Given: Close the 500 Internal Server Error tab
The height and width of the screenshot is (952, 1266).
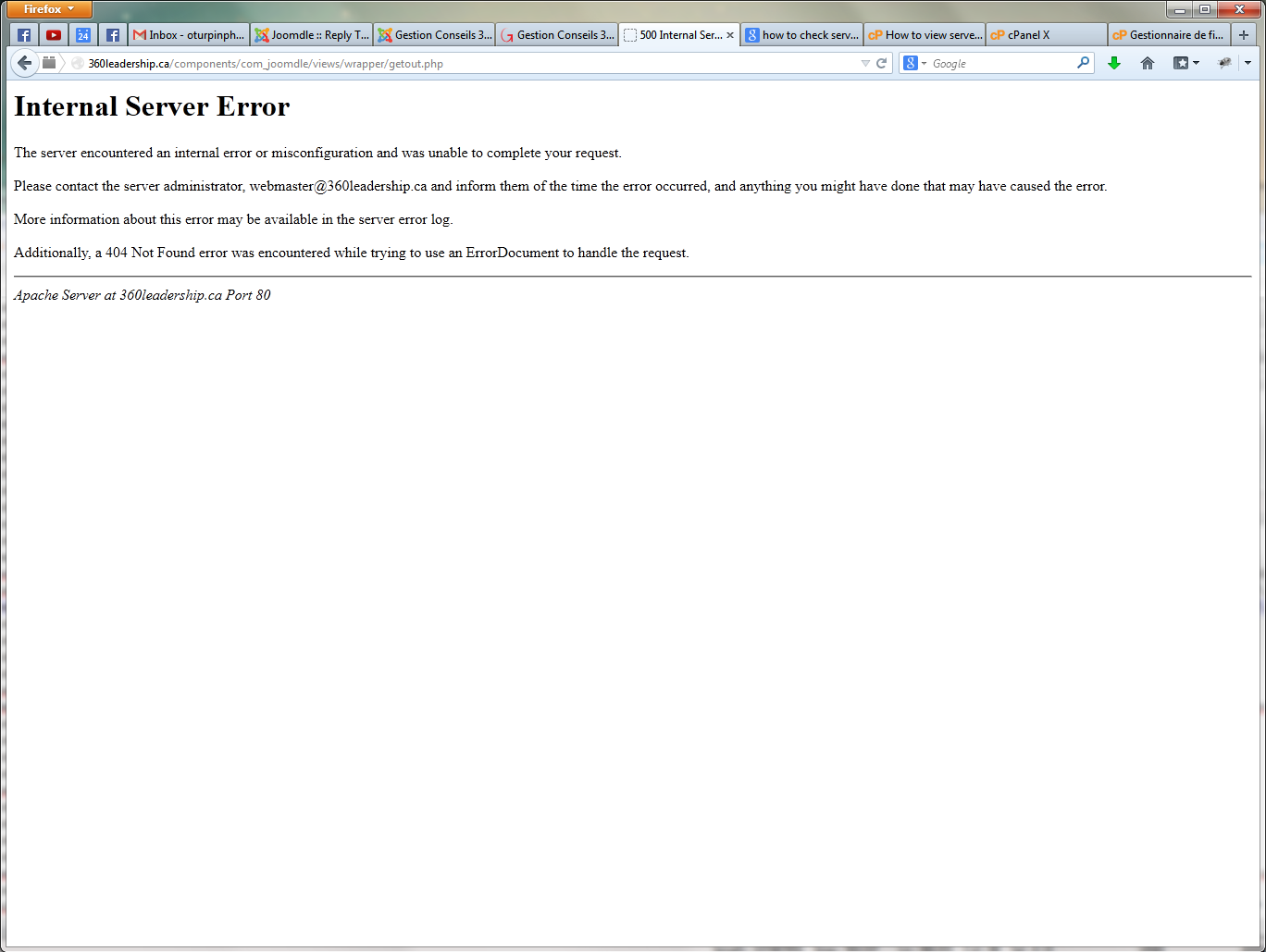Looking at the screenshot, I should click(x=730, y=35).
